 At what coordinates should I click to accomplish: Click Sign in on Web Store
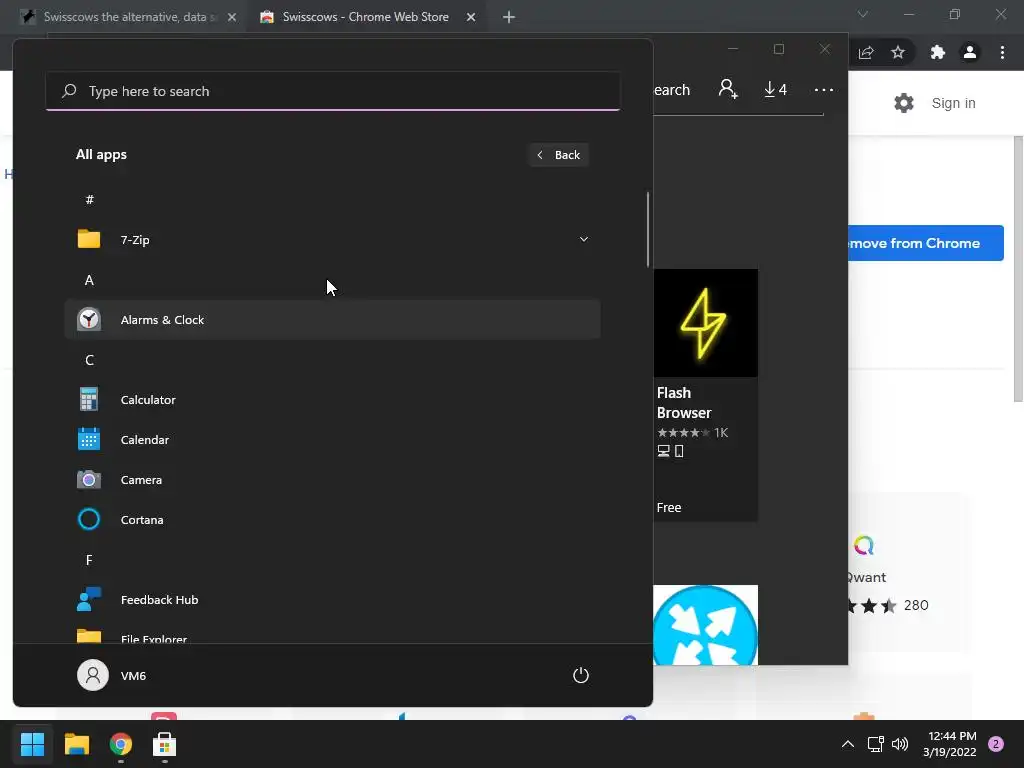[x=953, y=103]
